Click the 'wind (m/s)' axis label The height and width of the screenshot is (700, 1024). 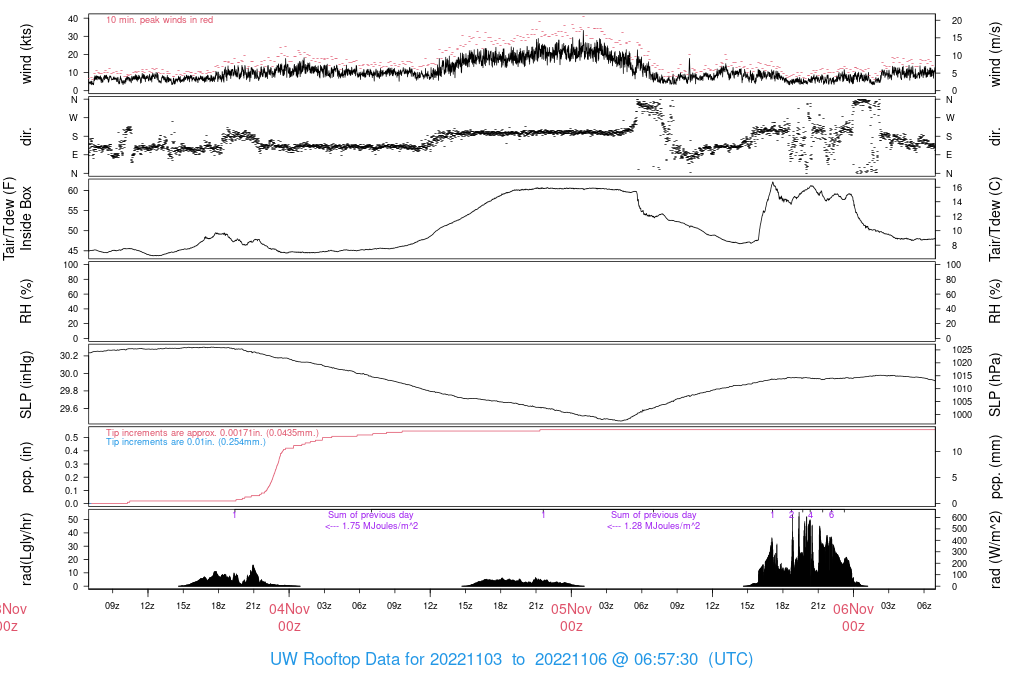pyautogui.click(x=995, y=54)
